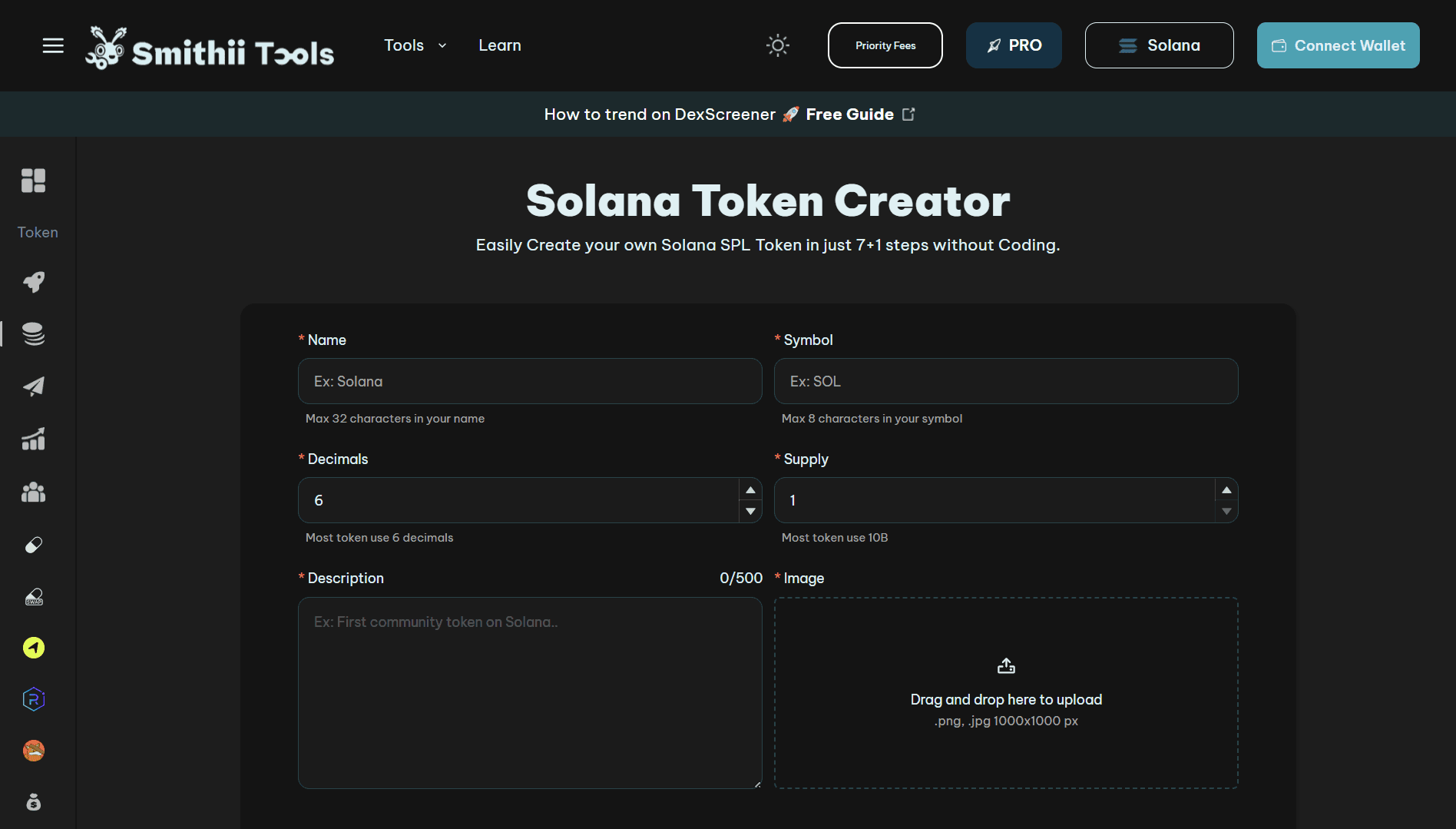The width and height of the screenshot is (1456, 829).
Task: Click the Connect Wallet button
Action: point(1338,45)
